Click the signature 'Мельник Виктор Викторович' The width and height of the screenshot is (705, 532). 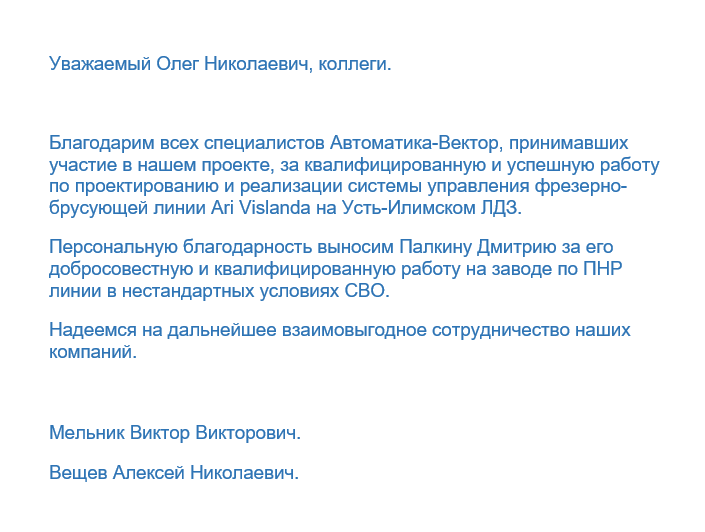(x=173, y=433)
